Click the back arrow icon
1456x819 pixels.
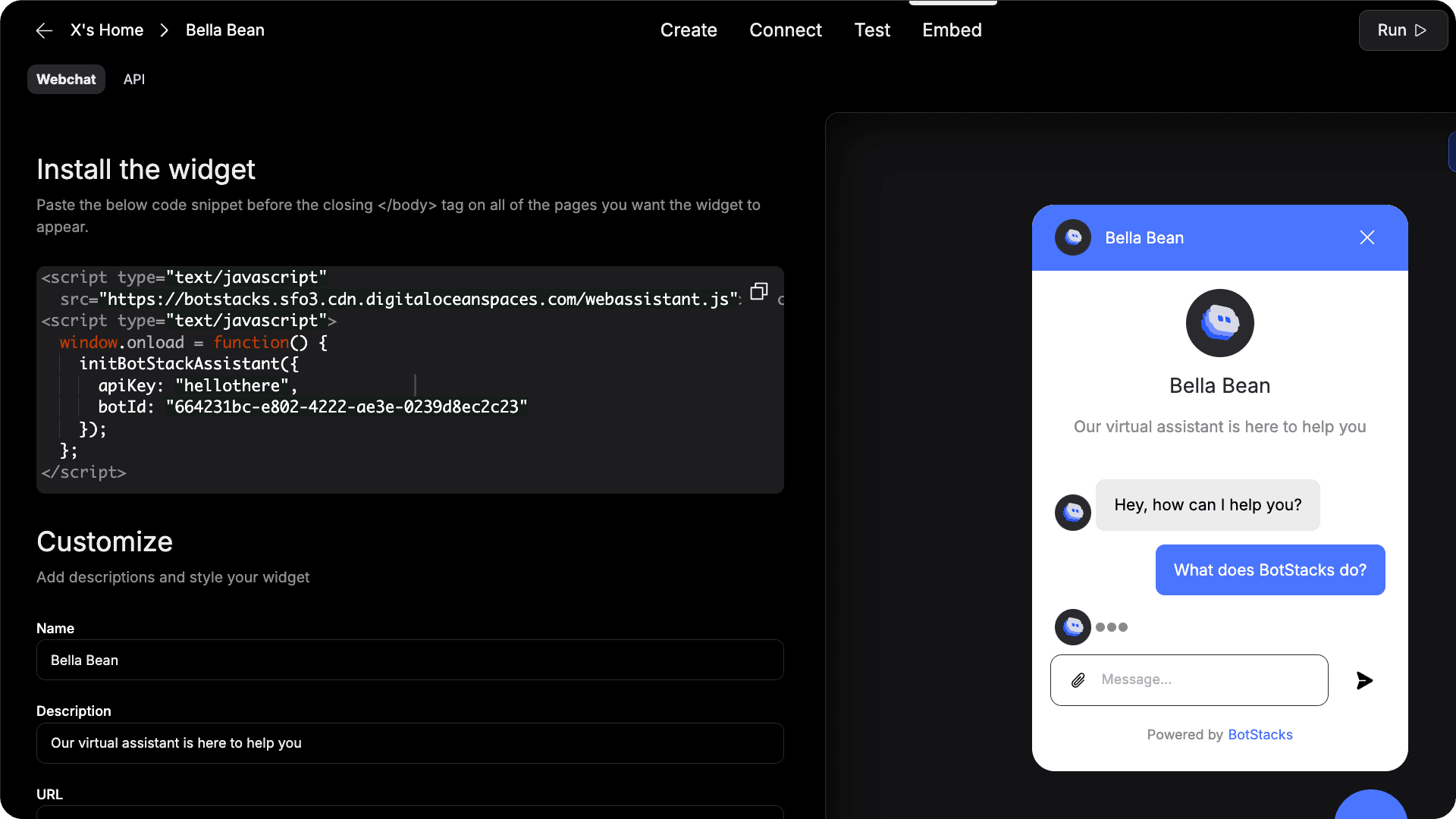44,30
